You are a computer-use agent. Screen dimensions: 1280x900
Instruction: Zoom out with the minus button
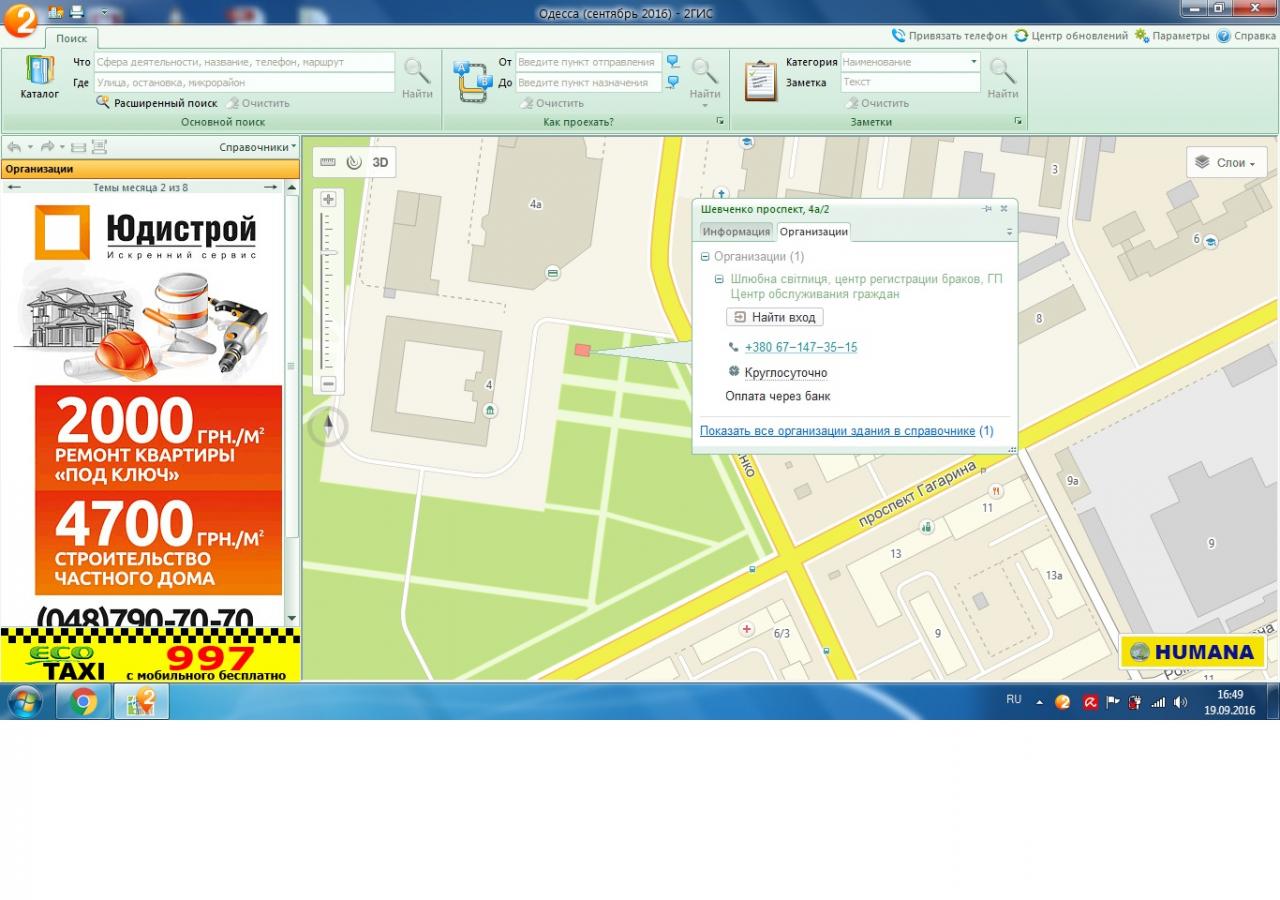(x=328, y=384)
